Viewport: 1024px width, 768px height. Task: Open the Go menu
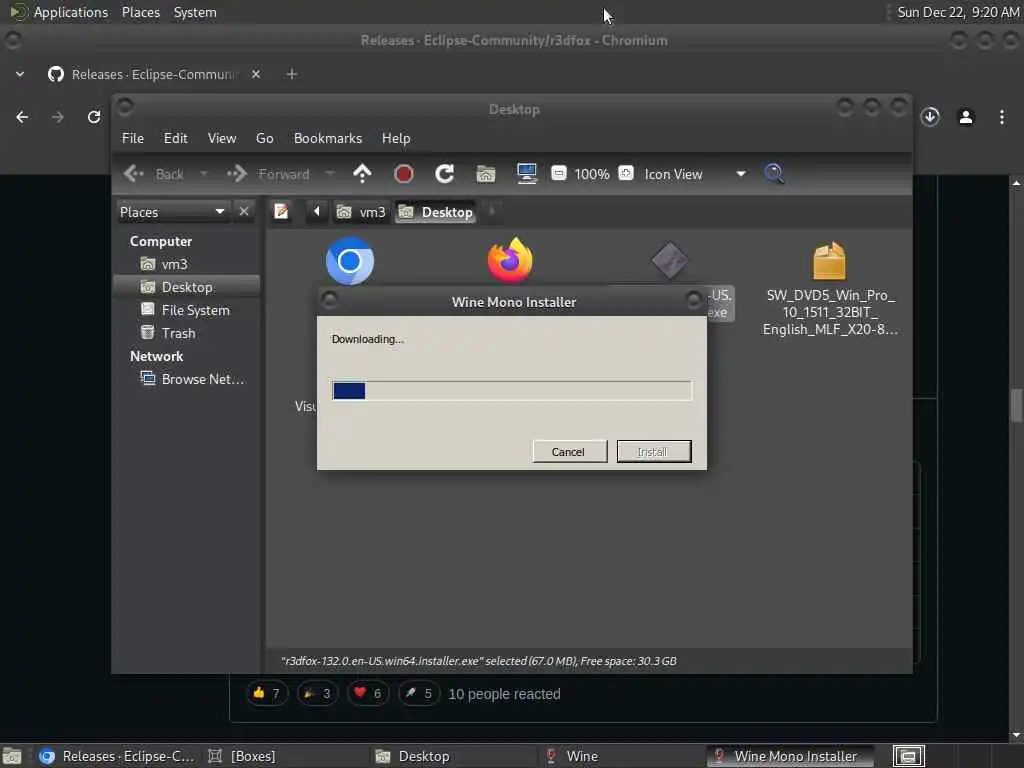(264, 138)
